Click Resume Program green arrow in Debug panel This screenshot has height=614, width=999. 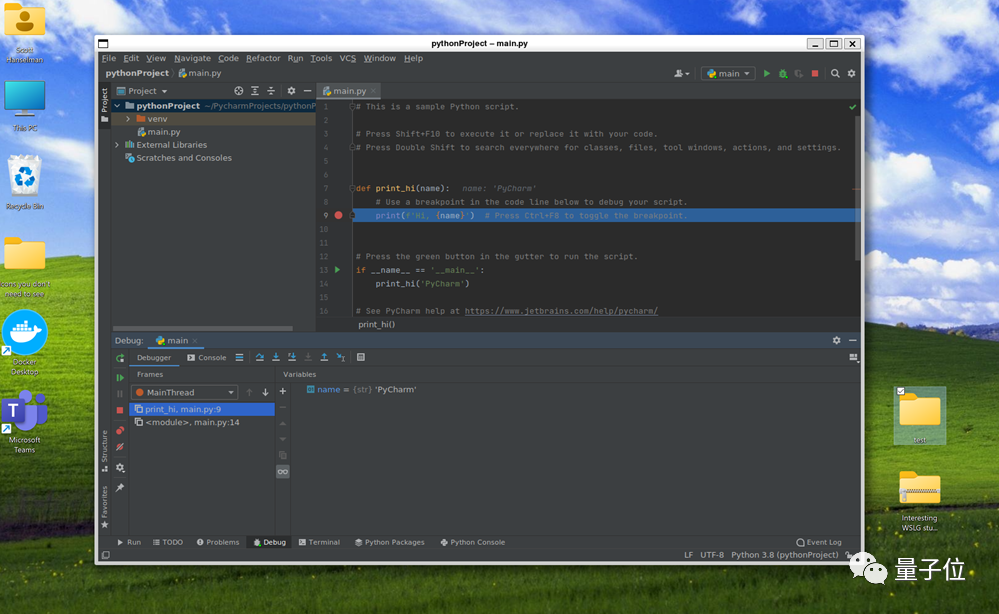[x=120, y=378]
